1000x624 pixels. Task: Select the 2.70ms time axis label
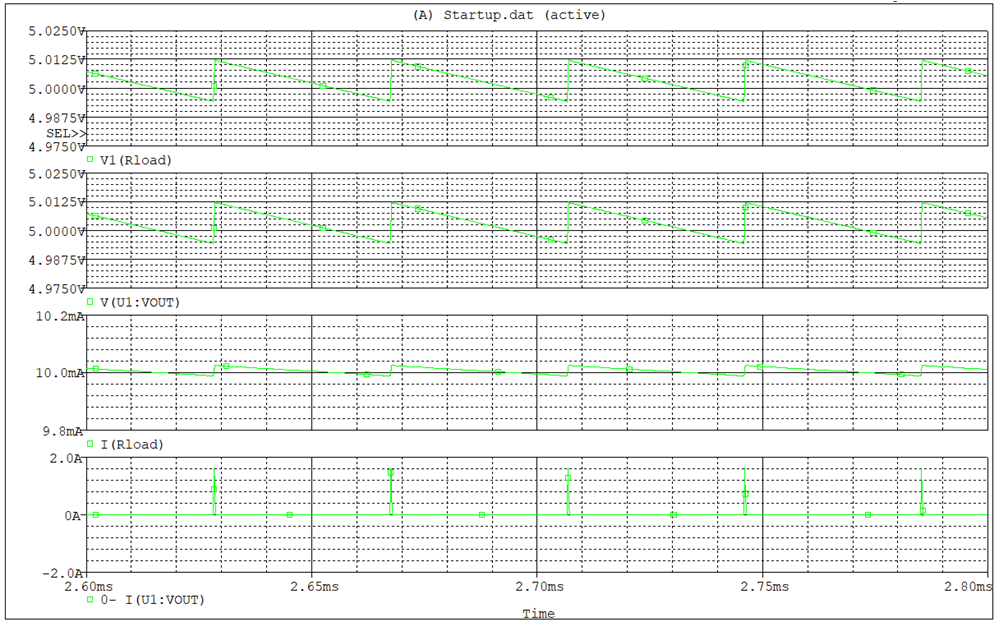coord(537,586)
